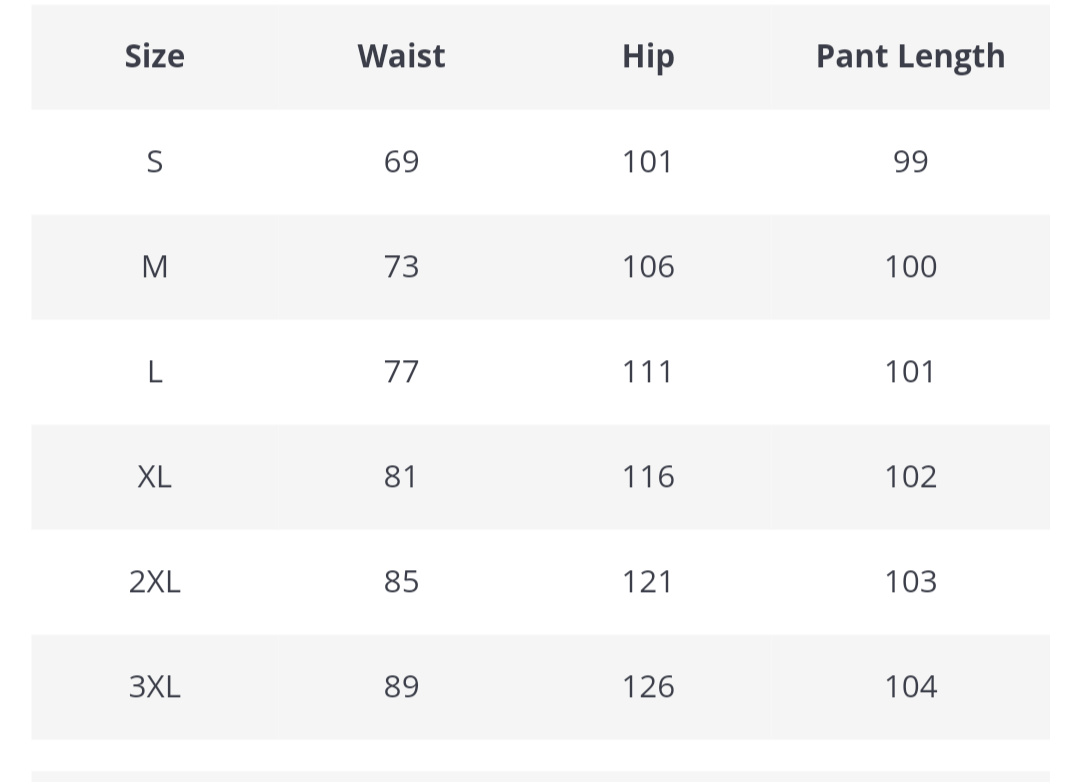This screenshot has width=1080, height=782.
Task: Click the Hip column header
Action: pyautogui.click(x=648, y=56)
